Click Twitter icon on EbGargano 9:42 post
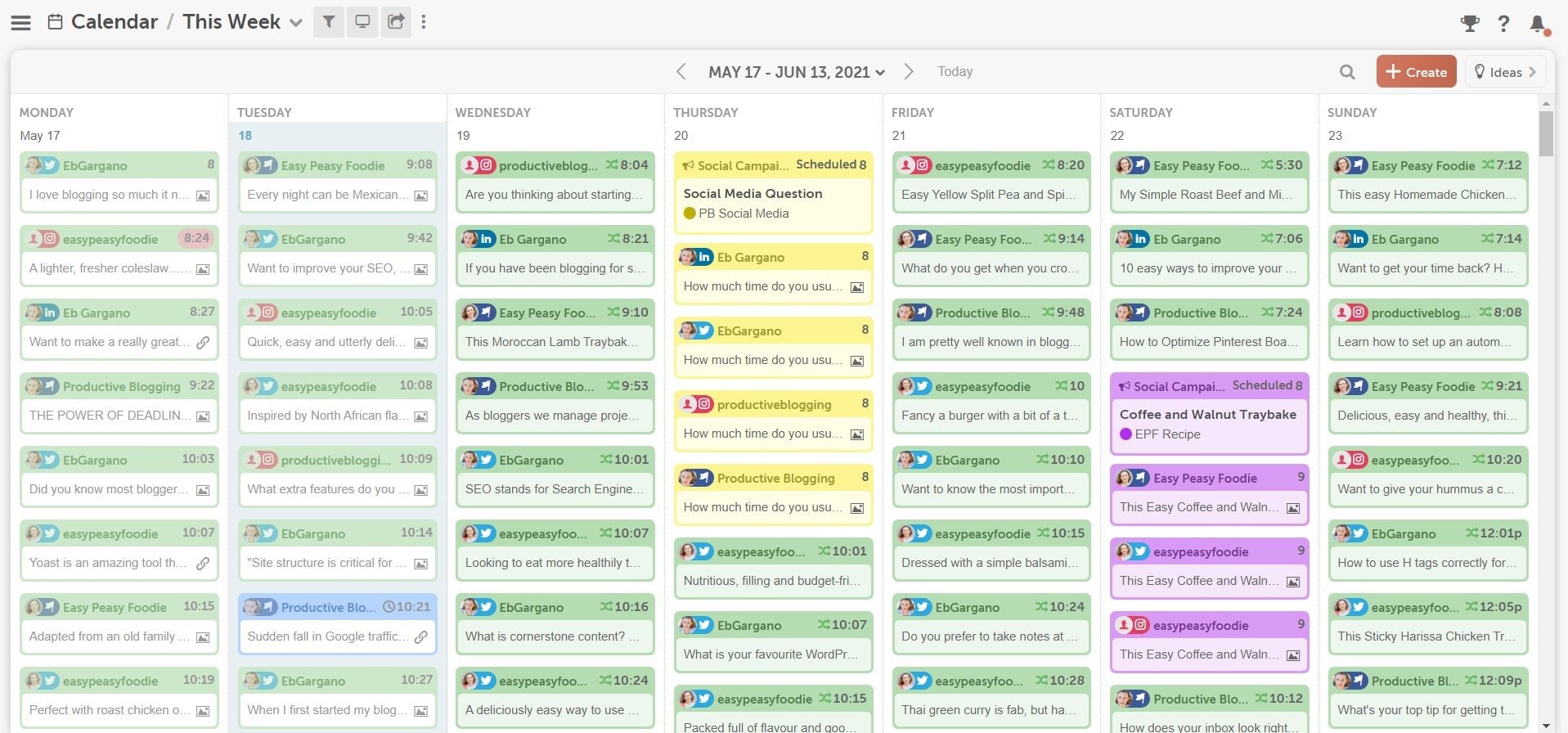 [x=269, y=239]
